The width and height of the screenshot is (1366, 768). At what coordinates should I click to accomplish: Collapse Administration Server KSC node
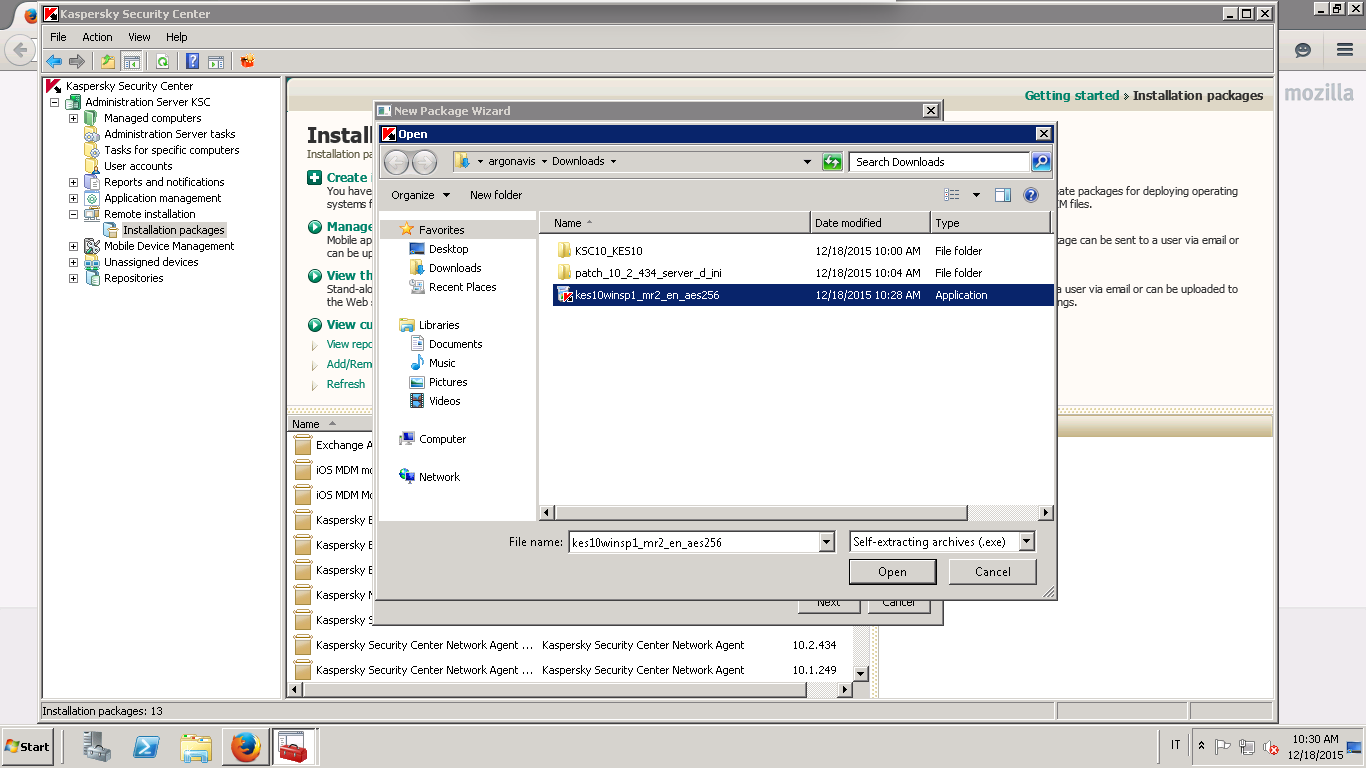click(x=54, y=102)
